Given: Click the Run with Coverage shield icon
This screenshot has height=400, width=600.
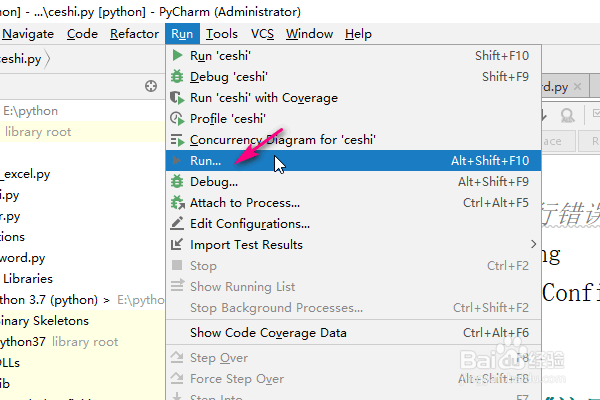Looking at the screenshot, I should (178, 98).
